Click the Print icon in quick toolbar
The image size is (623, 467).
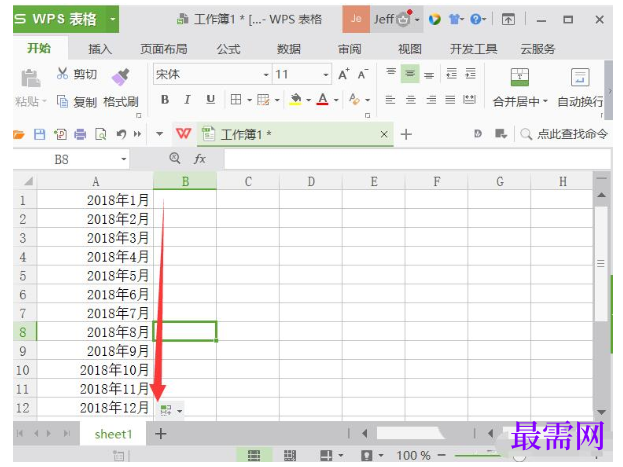(80, 135)
